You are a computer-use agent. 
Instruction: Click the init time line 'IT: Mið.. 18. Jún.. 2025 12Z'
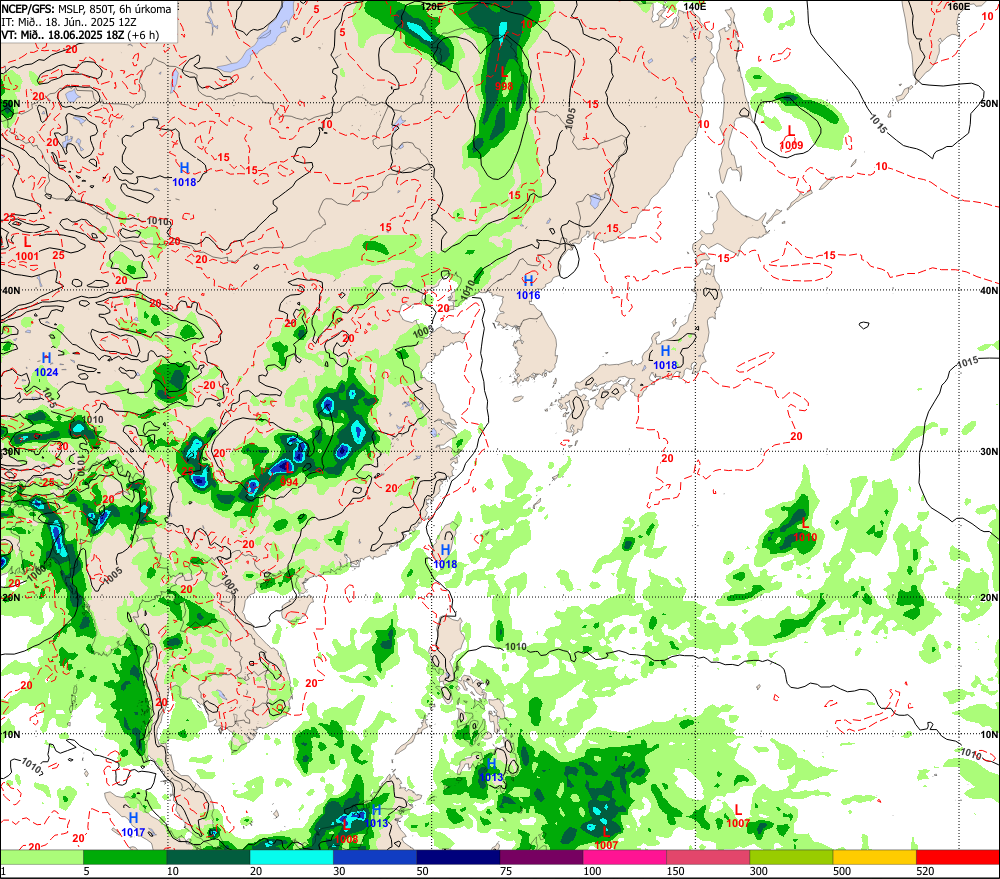click(x=69, y=22)
